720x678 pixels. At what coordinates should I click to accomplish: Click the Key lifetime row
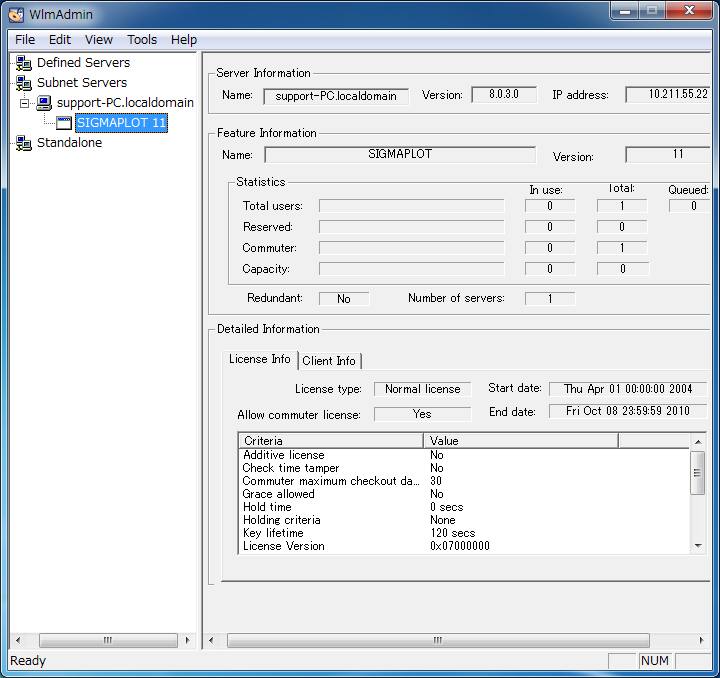pos(464,533)
